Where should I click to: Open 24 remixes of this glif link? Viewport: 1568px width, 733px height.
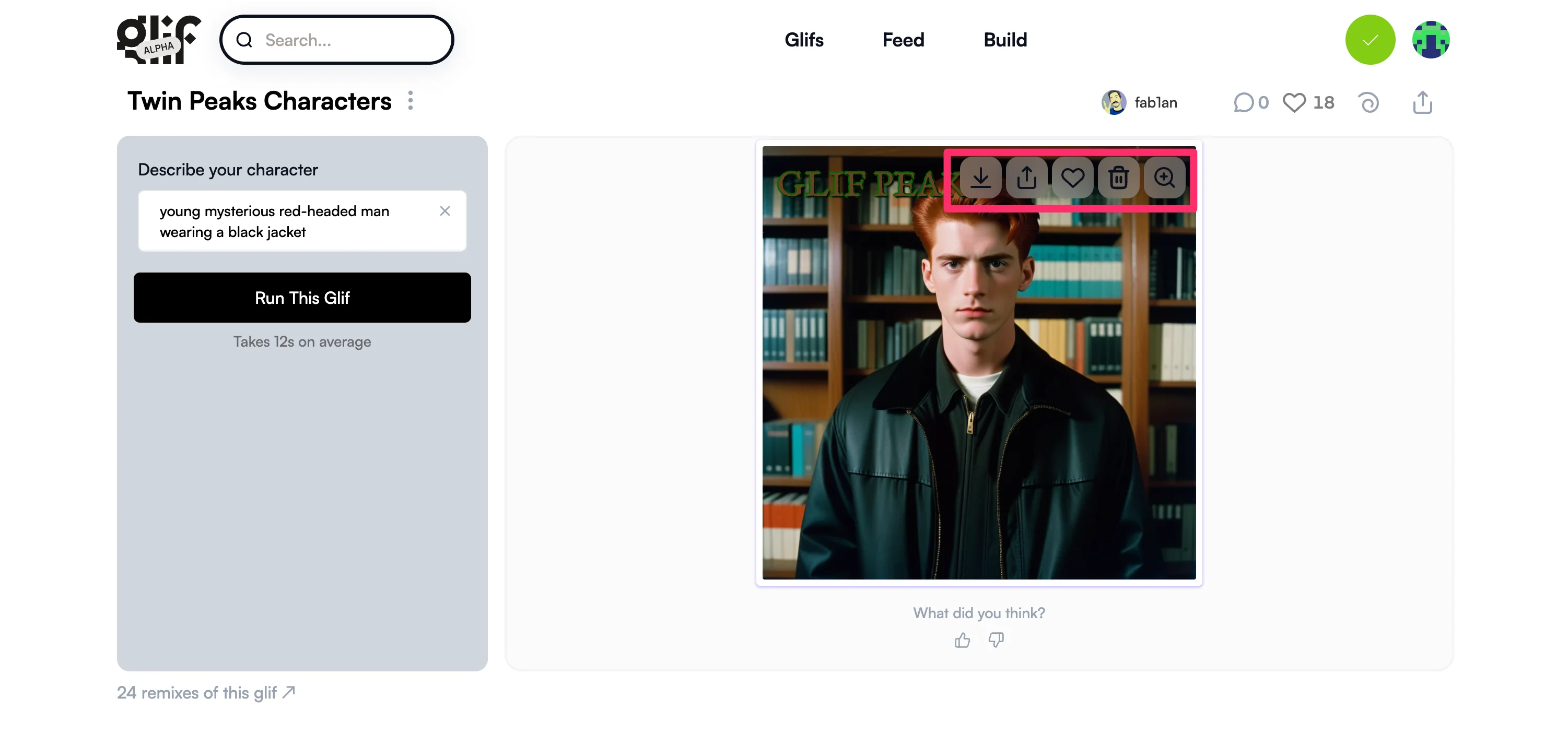206,692
